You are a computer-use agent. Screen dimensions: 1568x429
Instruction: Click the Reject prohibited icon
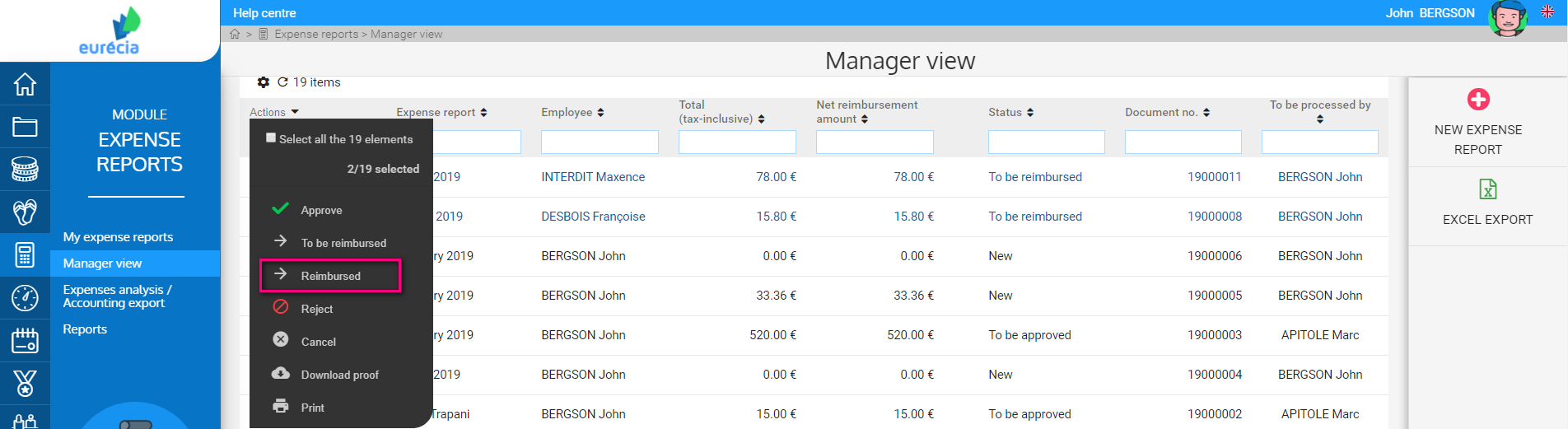coord(281,307)
